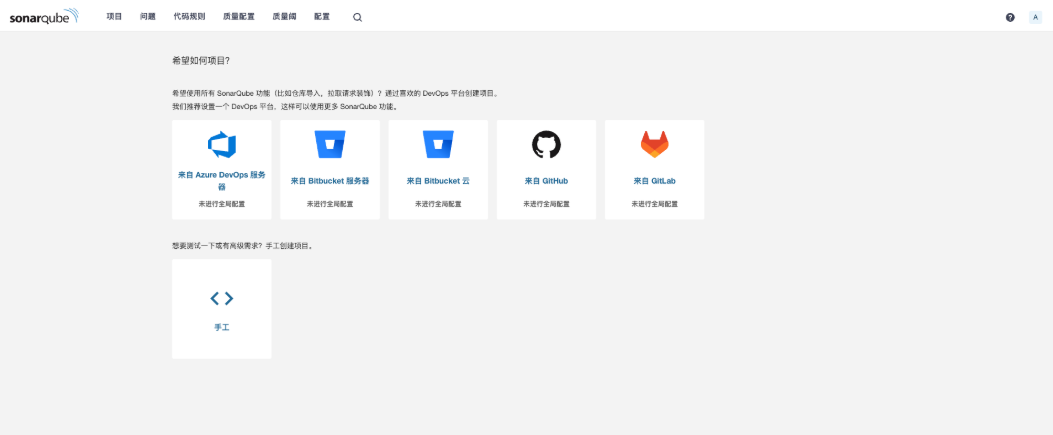Click text 想要测试一下或有高级需求?
Image resolution: width=1053 pixels, height=435 pixels.
click(x=219, y=246)
